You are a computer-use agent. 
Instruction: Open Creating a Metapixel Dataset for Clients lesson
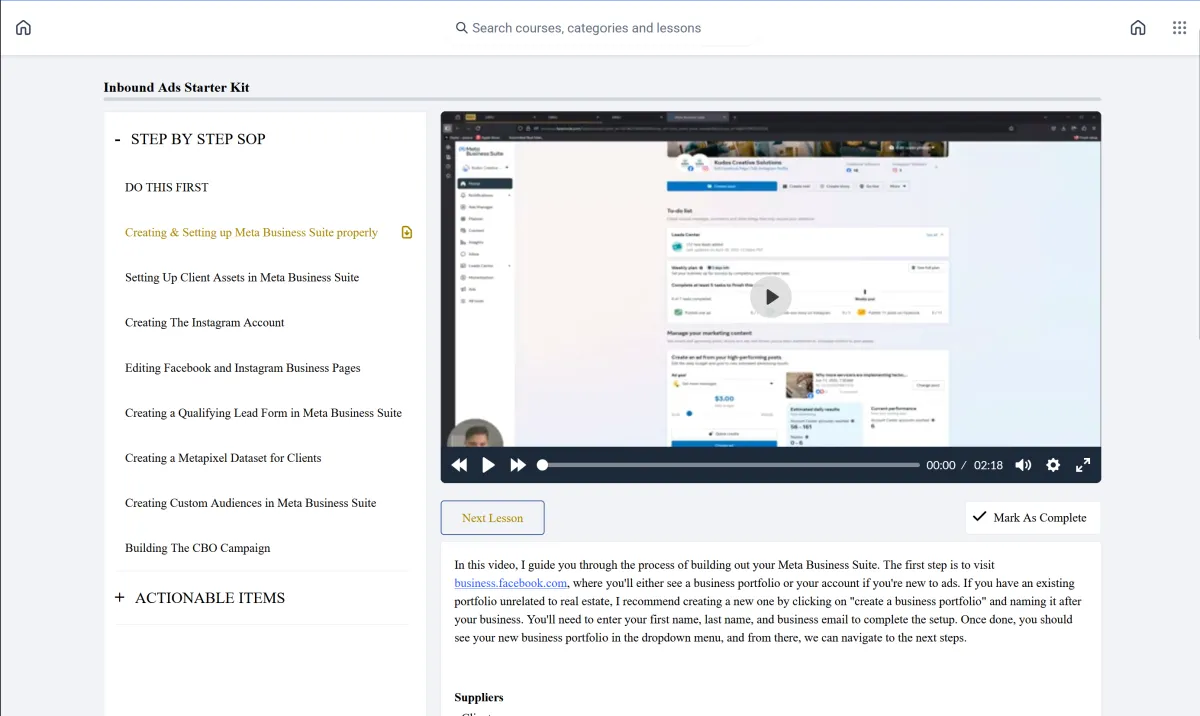pyautogui.click(x=223, y=458)
